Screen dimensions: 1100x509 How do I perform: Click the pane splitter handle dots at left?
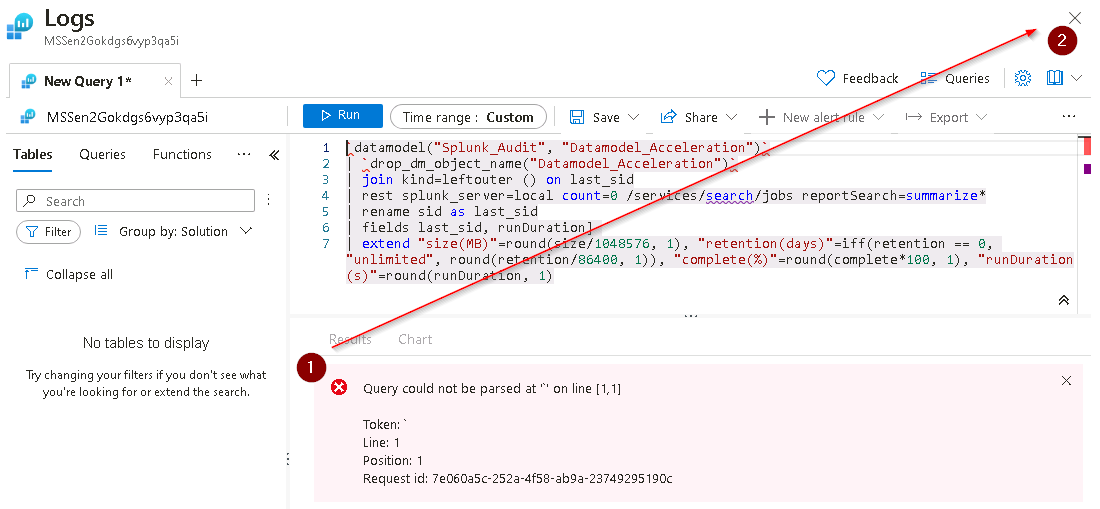point(289,459)
